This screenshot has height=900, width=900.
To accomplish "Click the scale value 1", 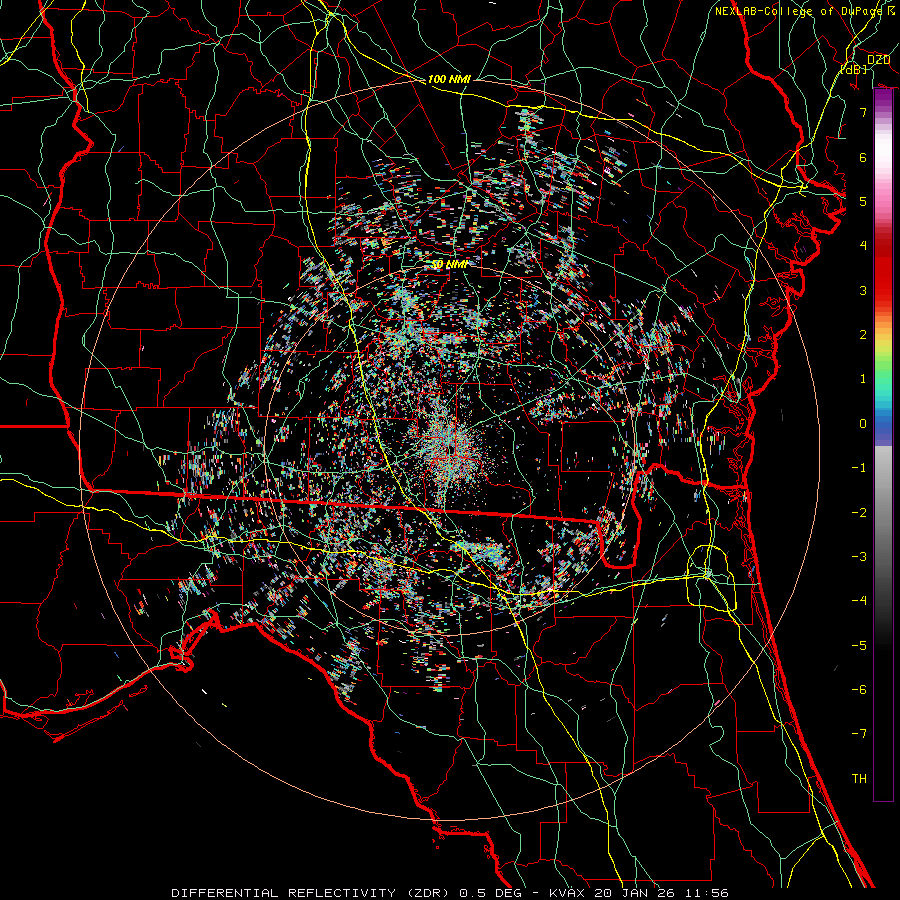I will [x=863, y=379].
